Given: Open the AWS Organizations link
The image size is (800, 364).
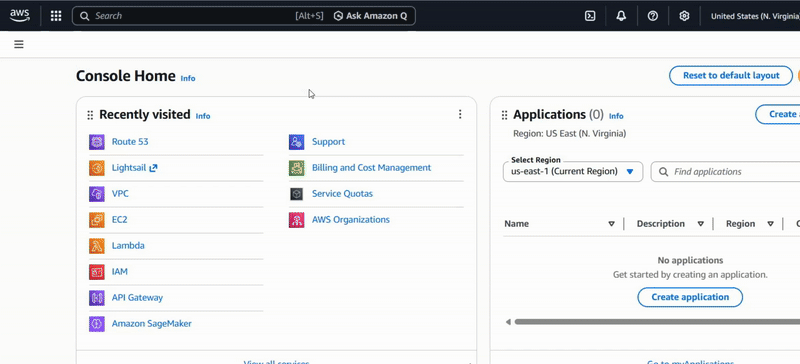Looking at the screenshot, I should point(351,220).
